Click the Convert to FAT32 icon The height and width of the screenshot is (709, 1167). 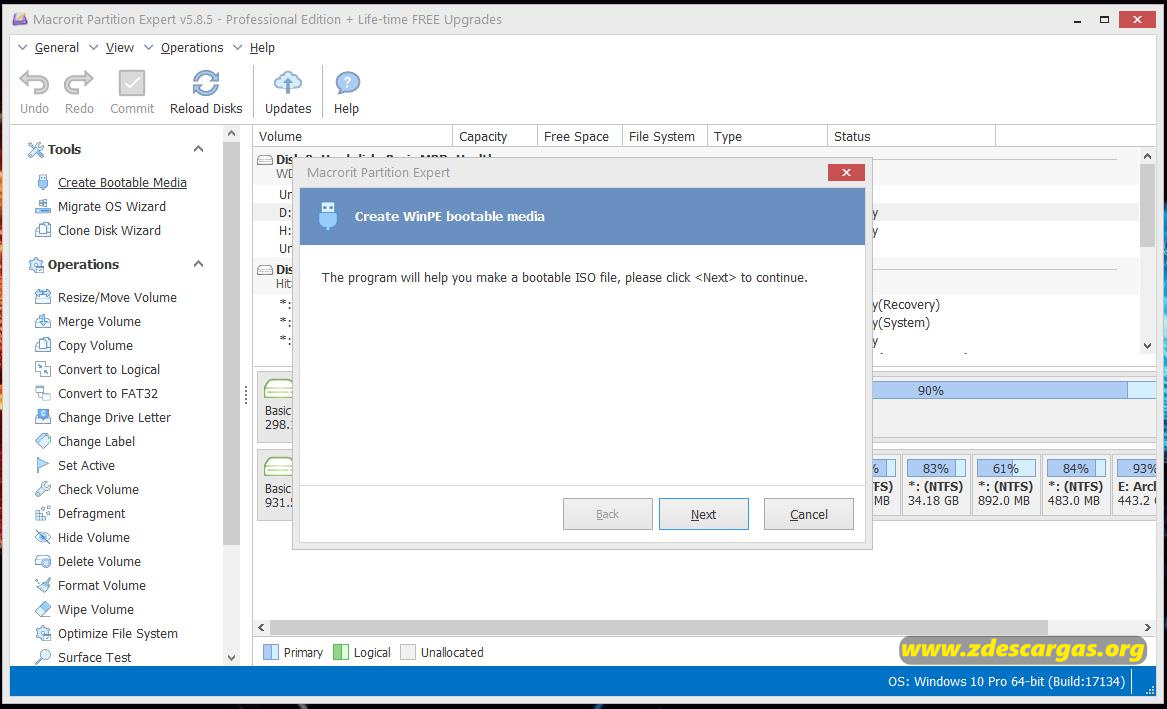(43, 393)
